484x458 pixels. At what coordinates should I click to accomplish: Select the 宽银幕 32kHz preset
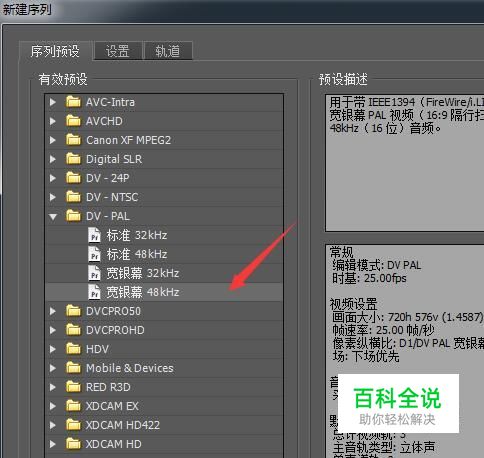click(x=143, y=273)
